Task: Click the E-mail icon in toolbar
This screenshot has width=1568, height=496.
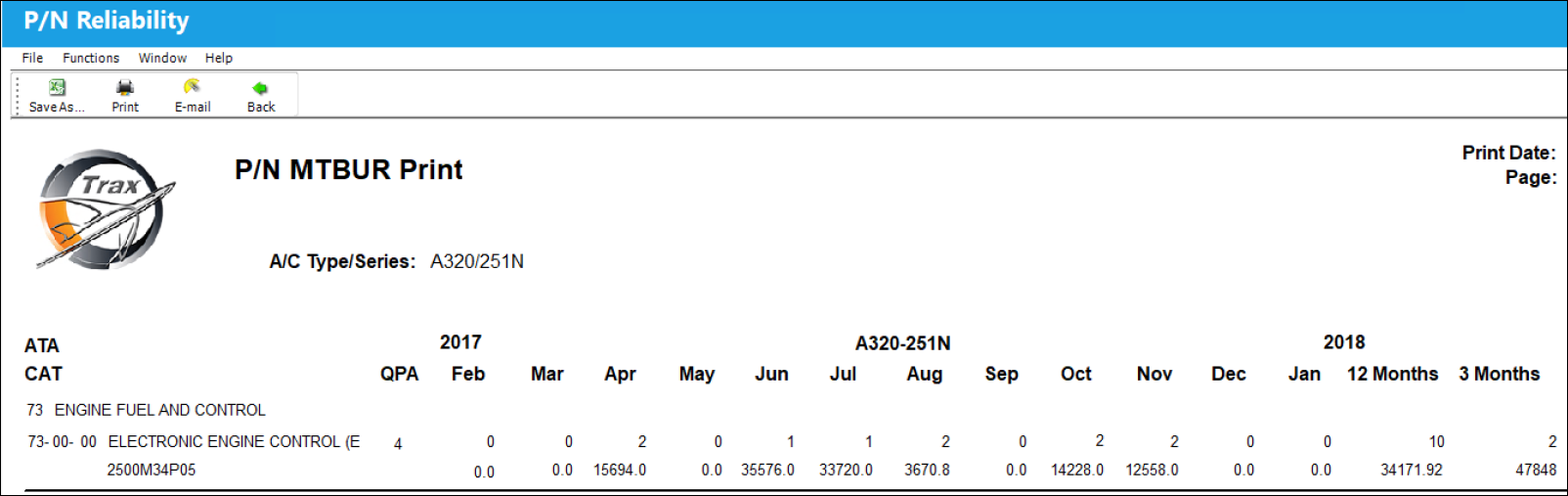Action: [192, 87]
